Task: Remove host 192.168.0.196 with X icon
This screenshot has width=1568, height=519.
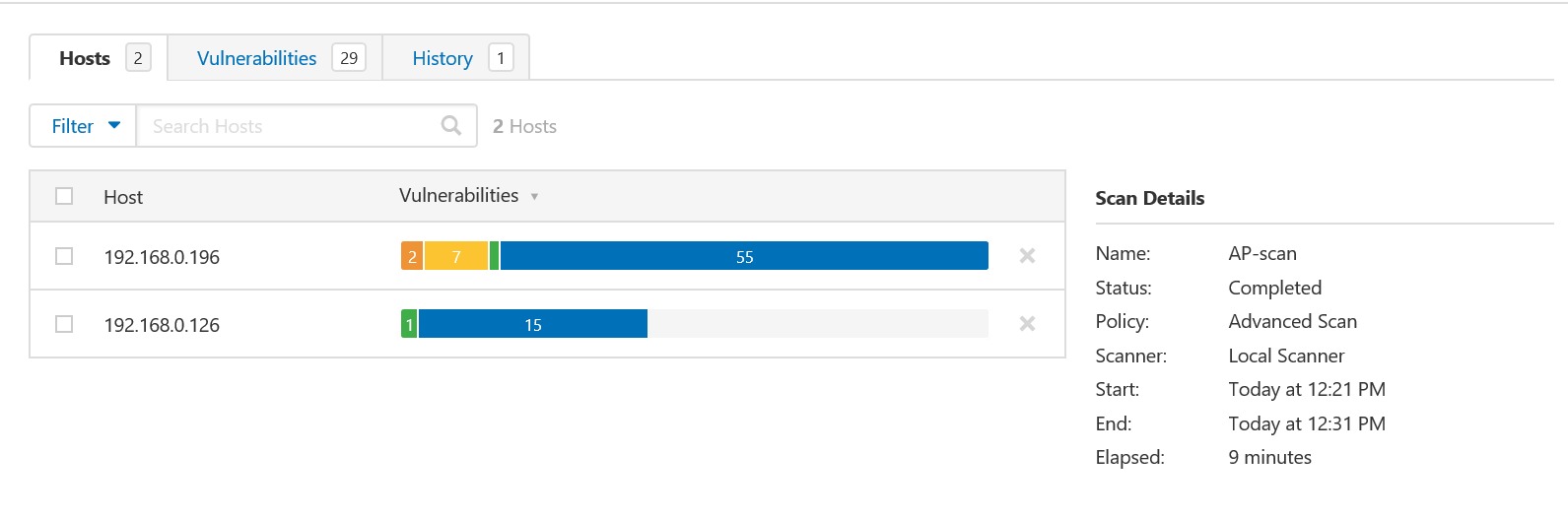Action: click(1027, 256)
